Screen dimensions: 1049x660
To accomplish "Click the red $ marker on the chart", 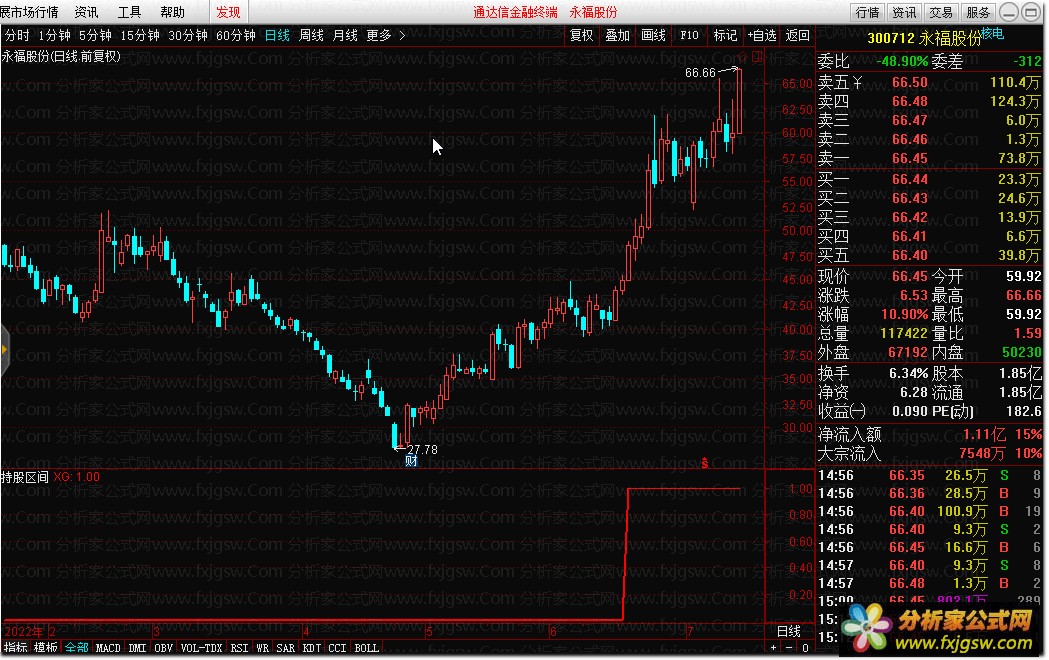I will tap(704, 463).
